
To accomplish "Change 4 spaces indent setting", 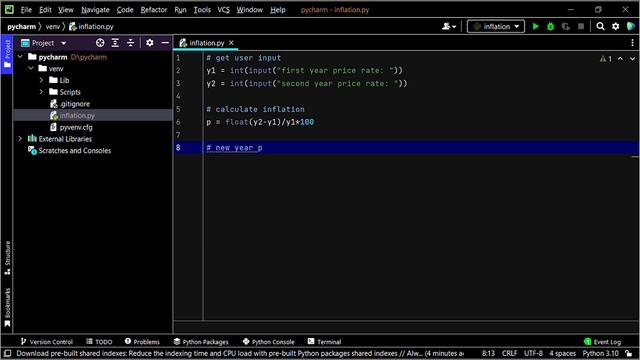I will click(x=562, y=353).
